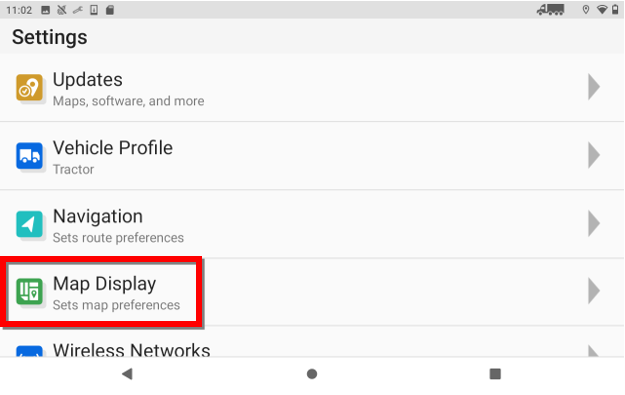Tap the battery status icon
The width and height of the screenshot is (625, 395).
615,10
